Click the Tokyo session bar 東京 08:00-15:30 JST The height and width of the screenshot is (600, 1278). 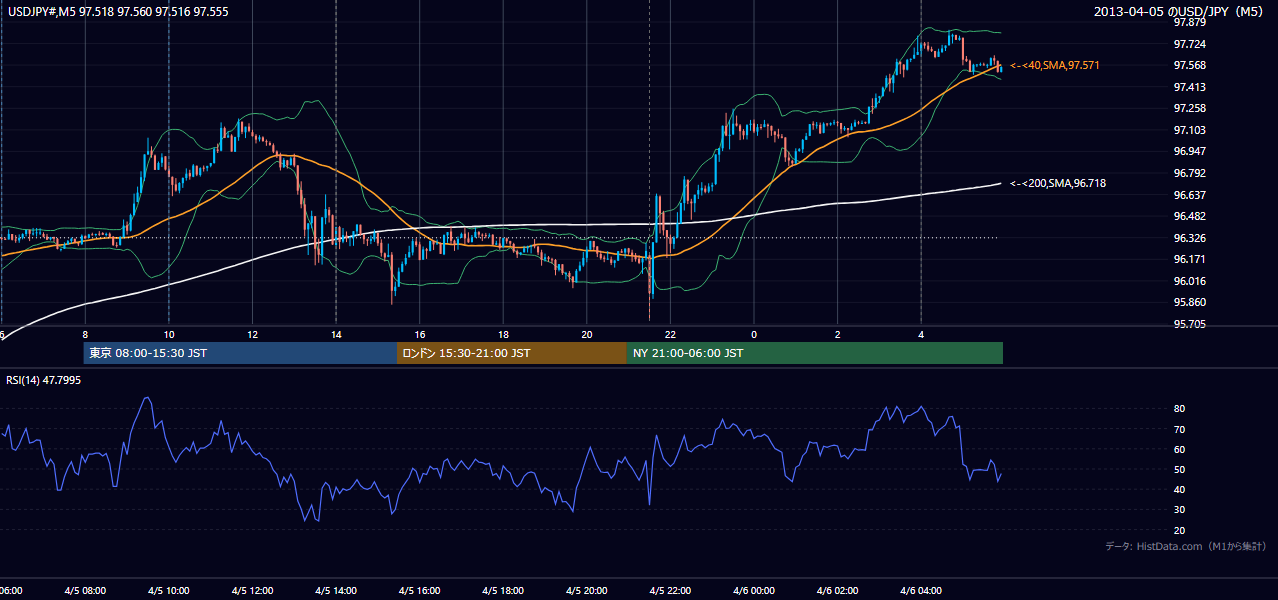point(241,353)
